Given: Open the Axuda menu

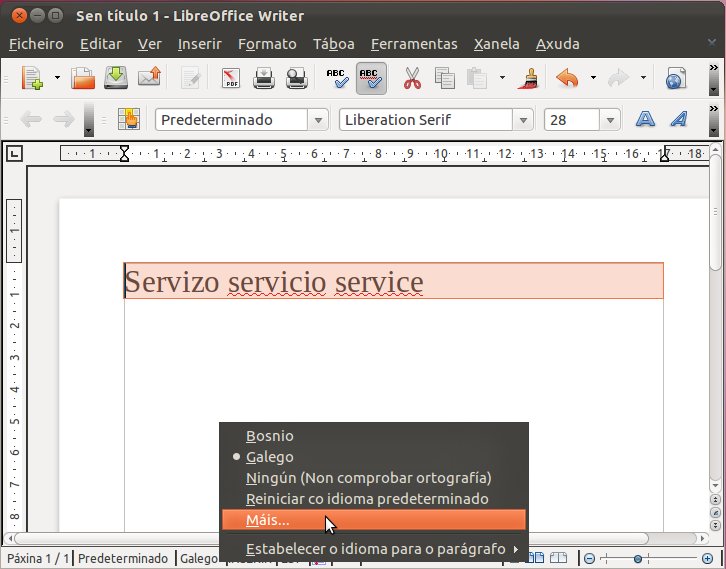Looking at the screenshot, I should tap(557, 44).
